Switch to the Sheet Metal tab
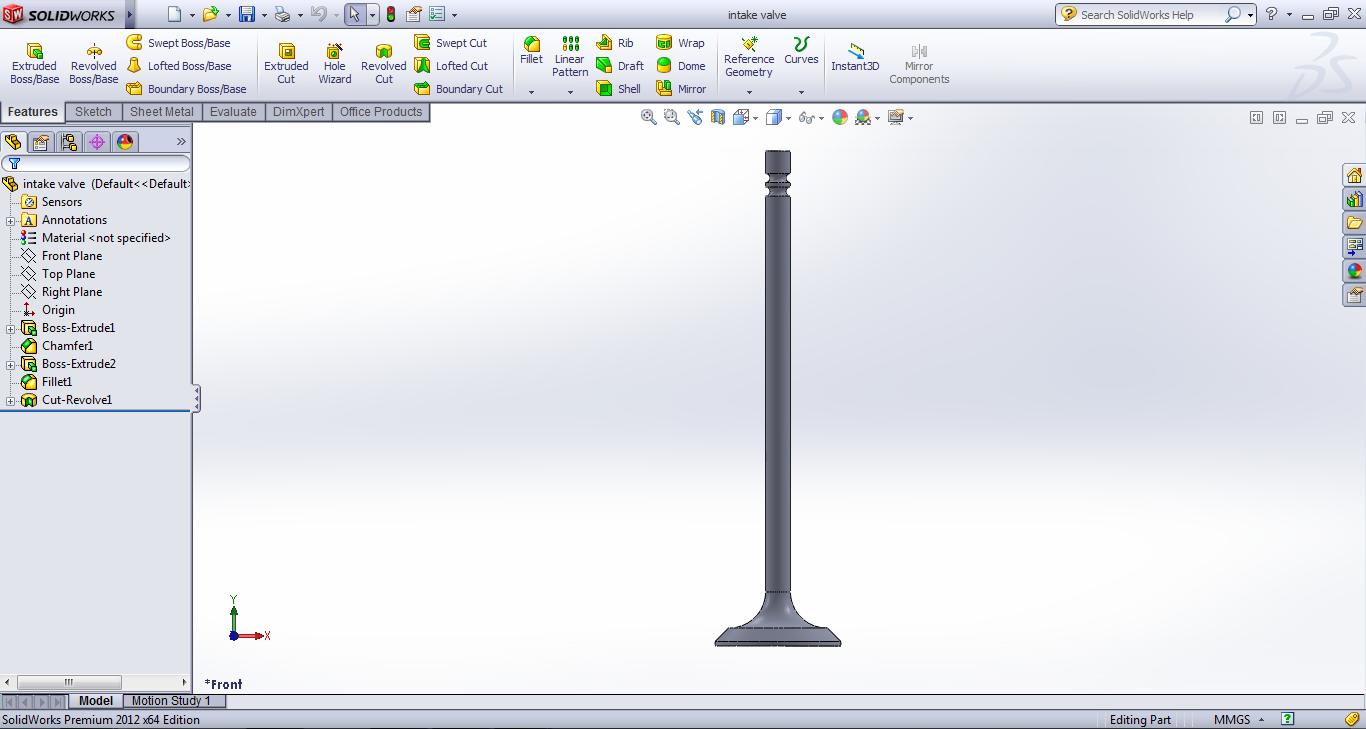This screenshot has height=729, width=1366. (x=162, y=112)
